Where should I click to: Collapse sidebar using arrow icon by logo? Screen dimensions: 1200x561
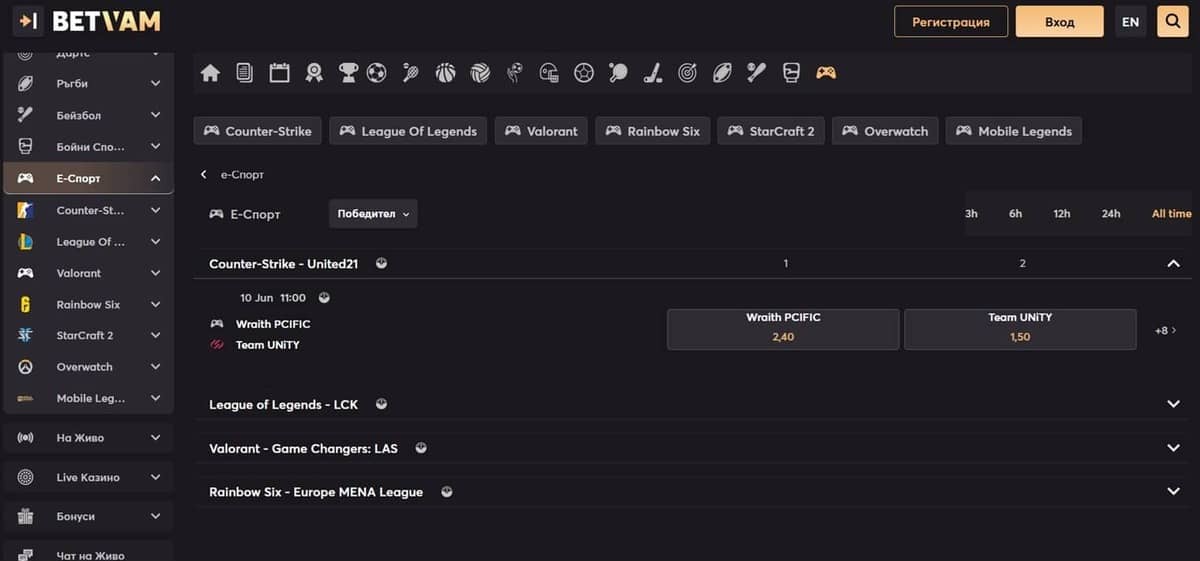pos(28,21)
